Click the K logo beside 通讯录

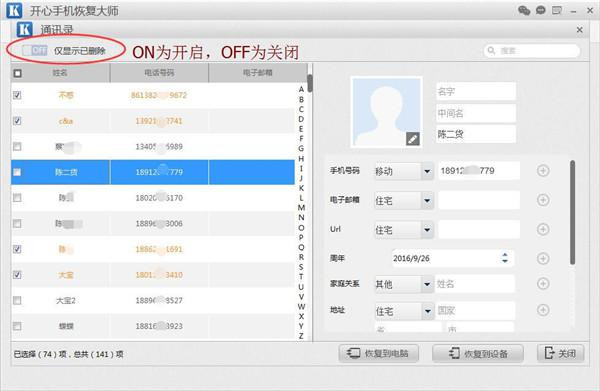click(24, 29)
